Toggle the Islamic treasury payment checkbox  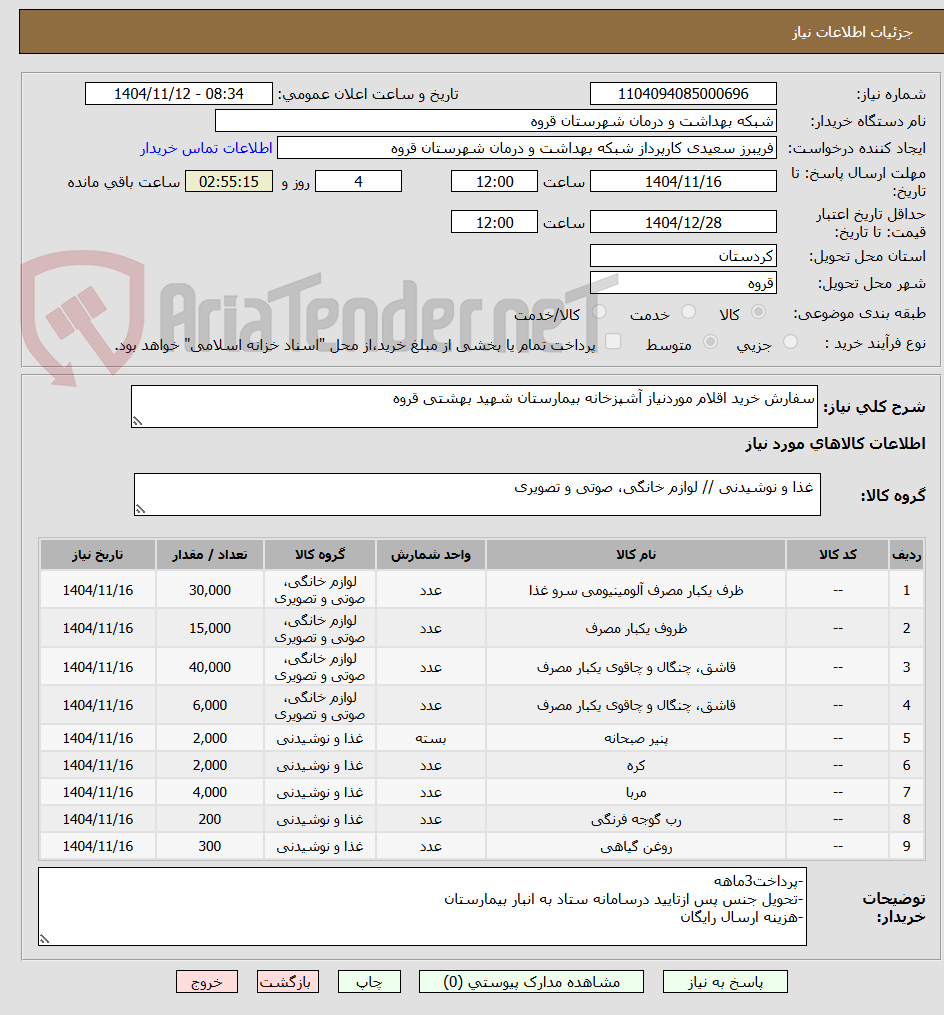click(x=612, y=342)
